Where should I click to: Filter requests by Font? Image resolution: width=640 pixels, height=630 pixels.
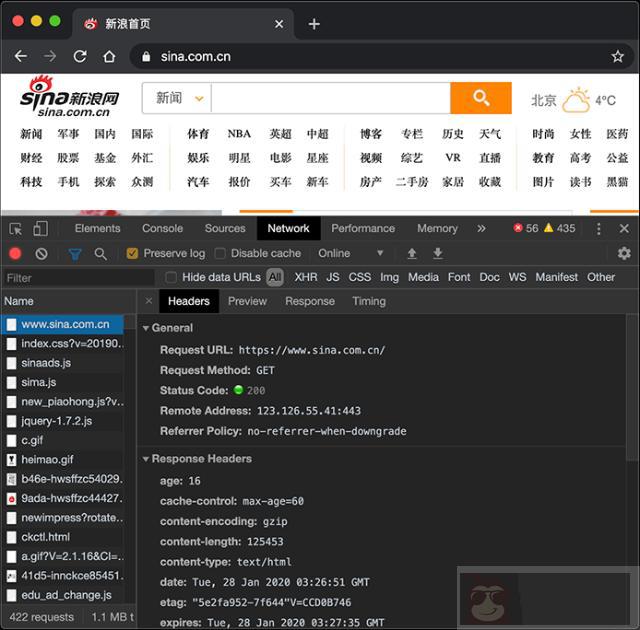459,277
